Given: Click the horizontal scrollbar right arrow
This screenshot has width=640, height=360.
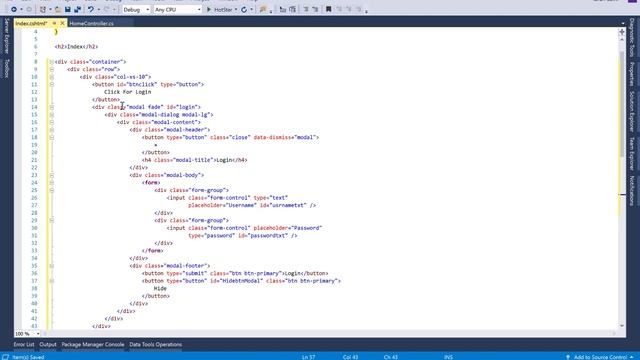Looking at the screenshot, I should tap(614, 334).
